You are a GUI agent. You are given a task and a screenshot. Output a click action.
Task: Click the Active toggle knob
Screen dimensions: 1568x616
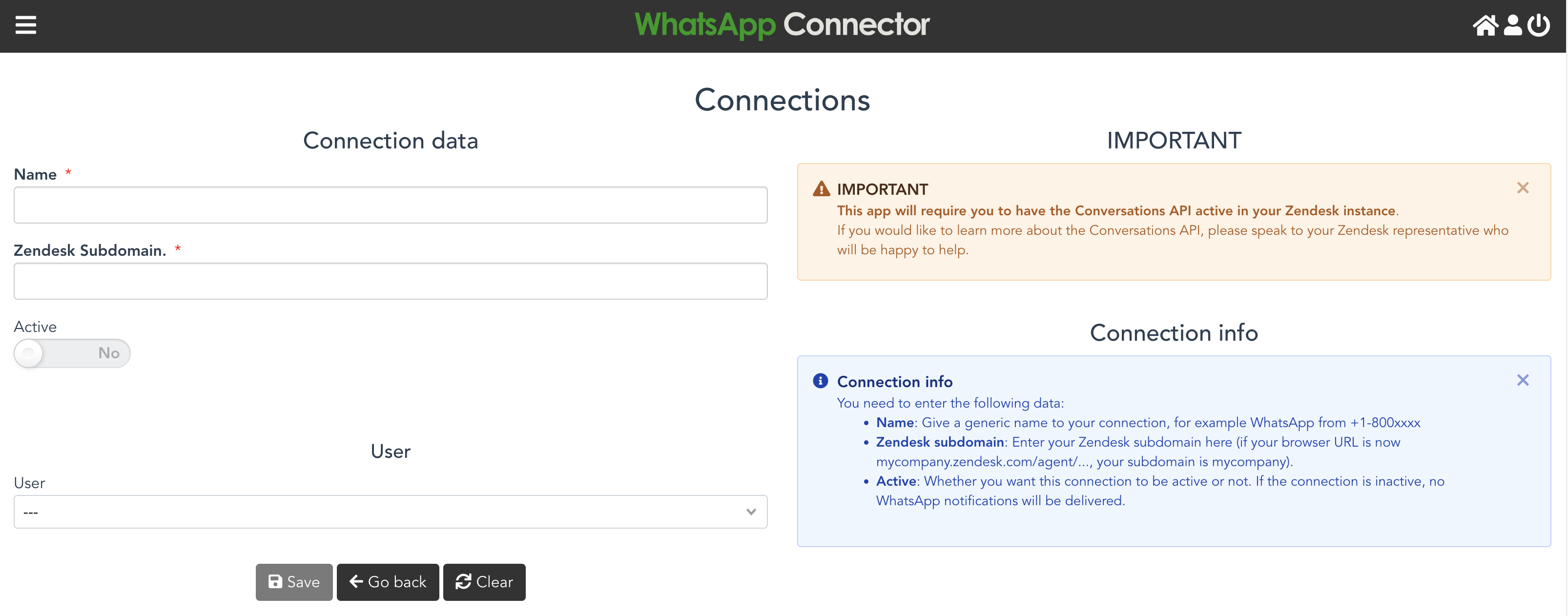coord(29,353)
